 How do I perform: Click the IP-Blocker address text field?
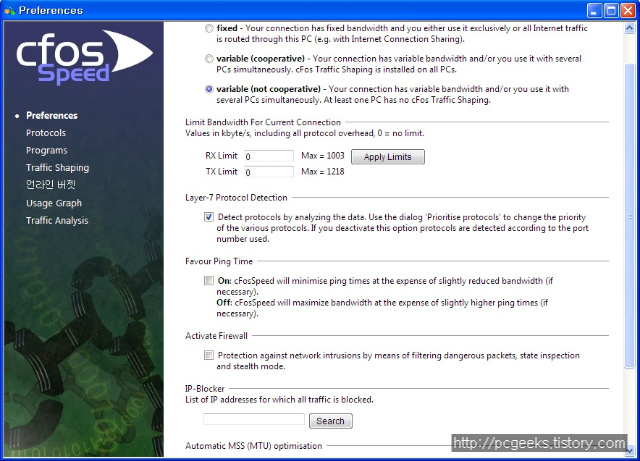pos(254,419)
